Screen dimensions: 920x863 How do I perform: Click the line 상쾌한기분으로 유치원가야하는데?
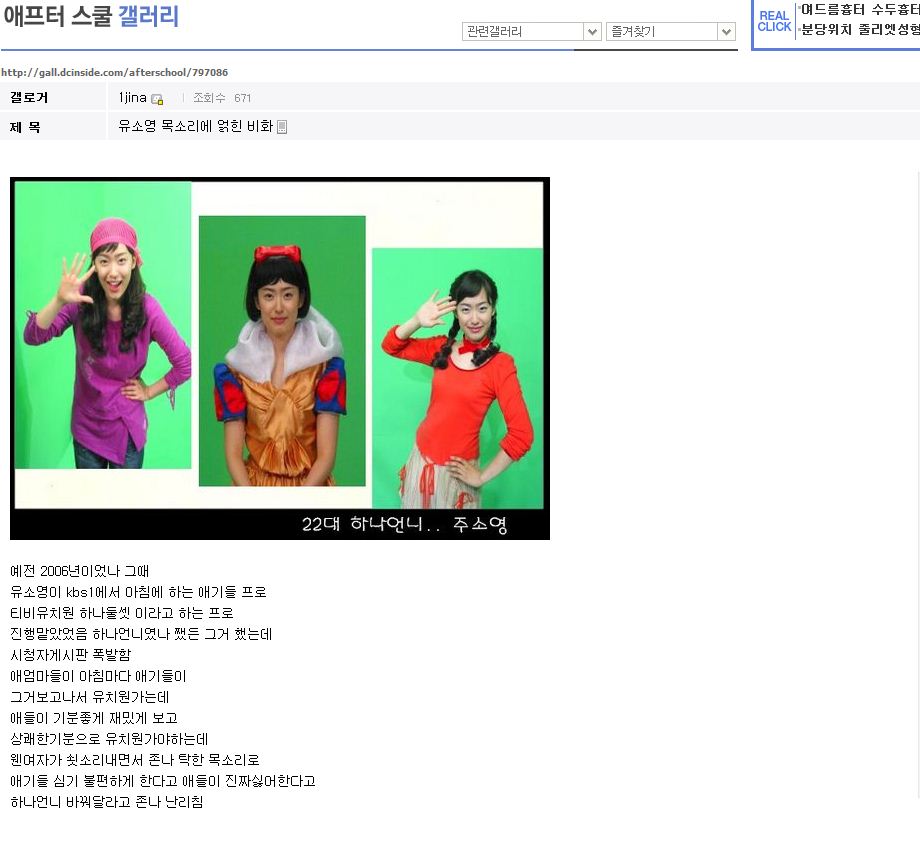point(110,739)
